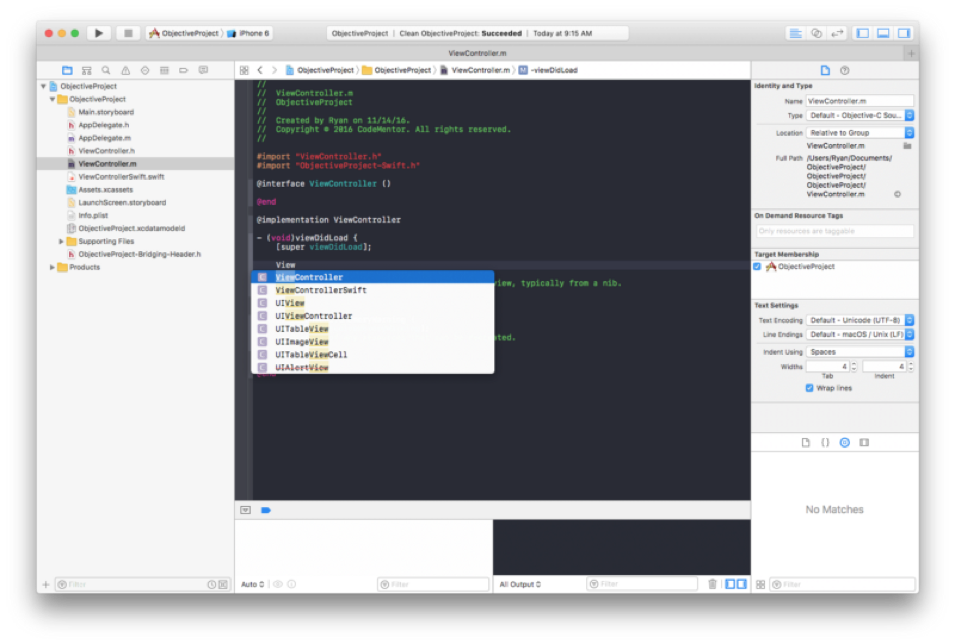Image resolution: width=955 pixels, height=643 pixels.
Task: Open the Text Encoding dropdown
Action: pos(860,320)
